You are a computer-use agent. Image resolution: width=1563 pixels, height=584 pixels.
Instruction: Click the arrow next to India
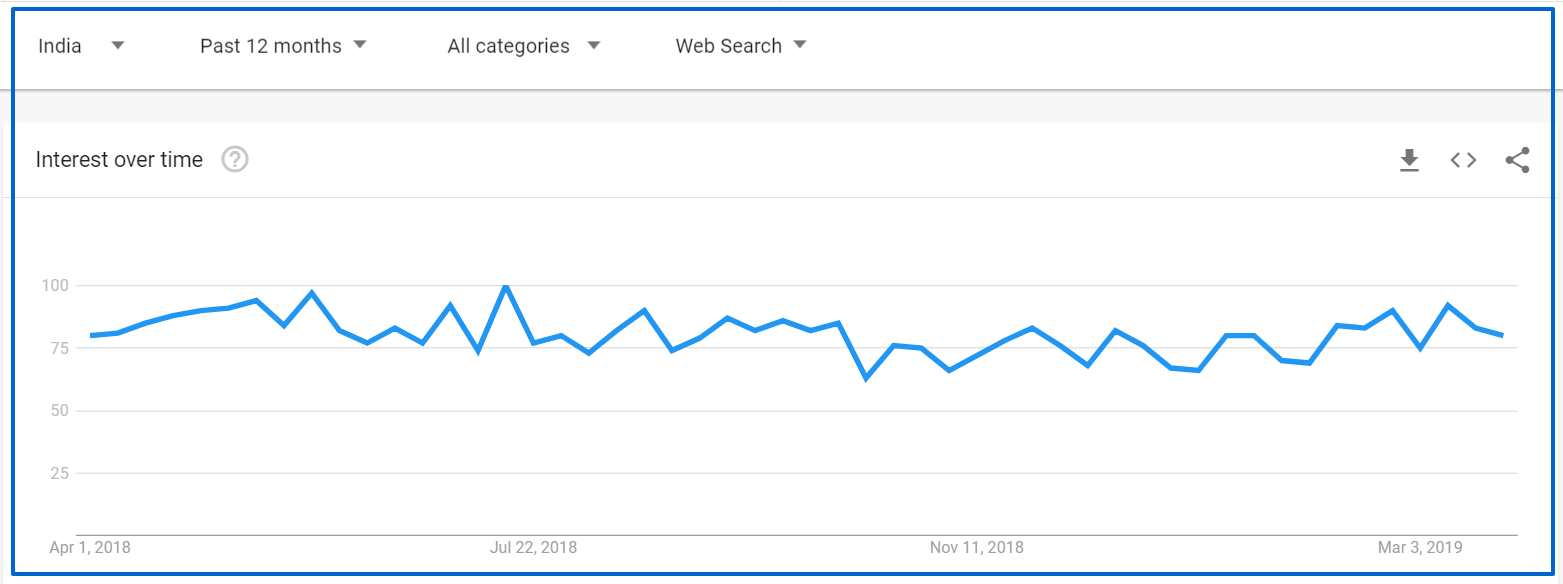coord(118,45)
